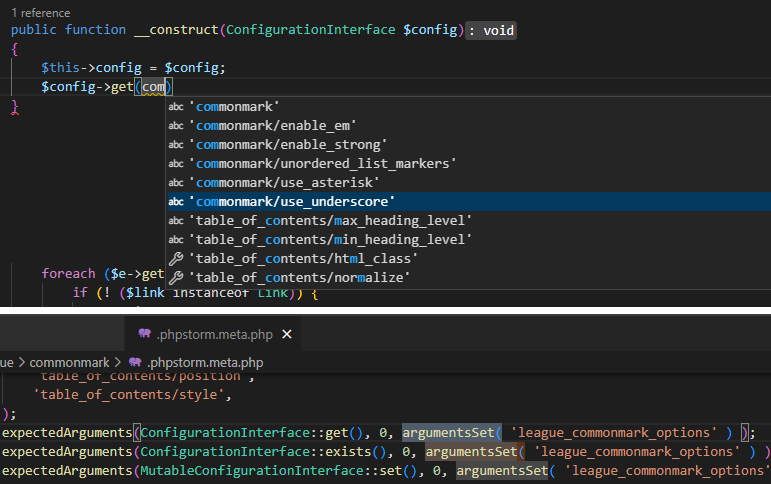Select 'commonmark/unordered_list_markers' completion

468,164
